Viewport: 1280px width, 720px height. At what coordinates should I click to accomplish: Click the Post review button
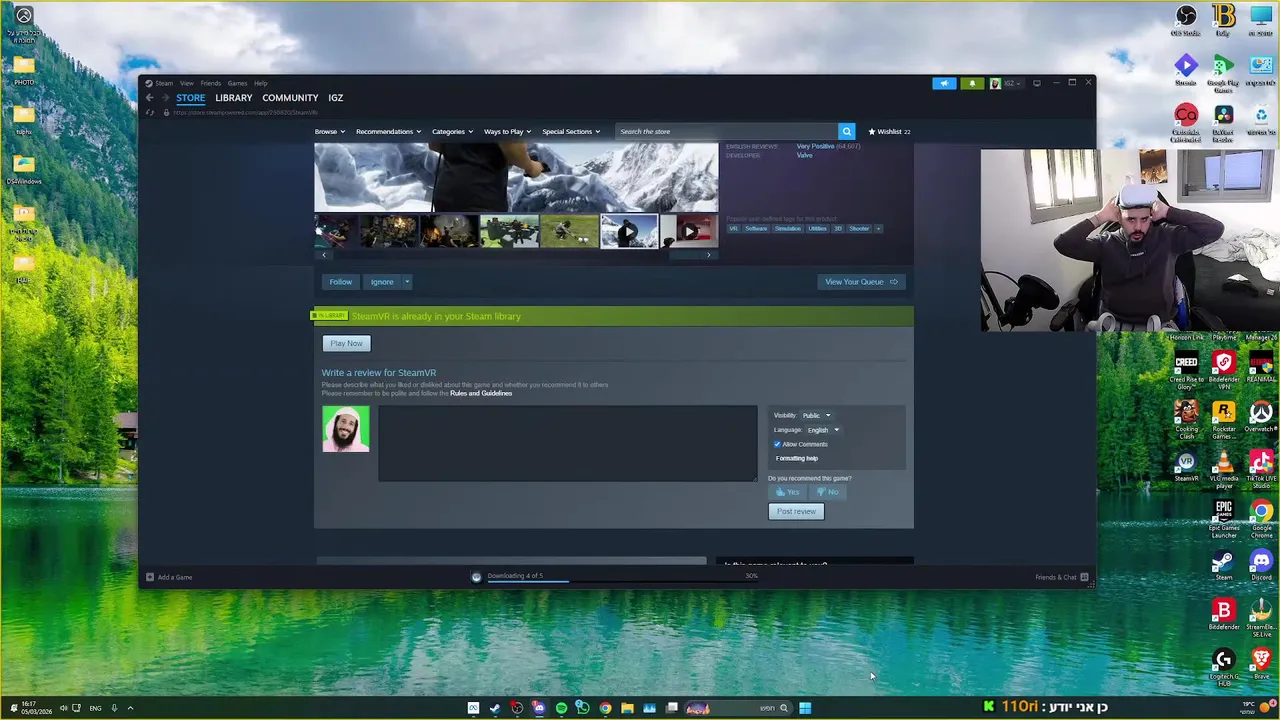[796, 512]
